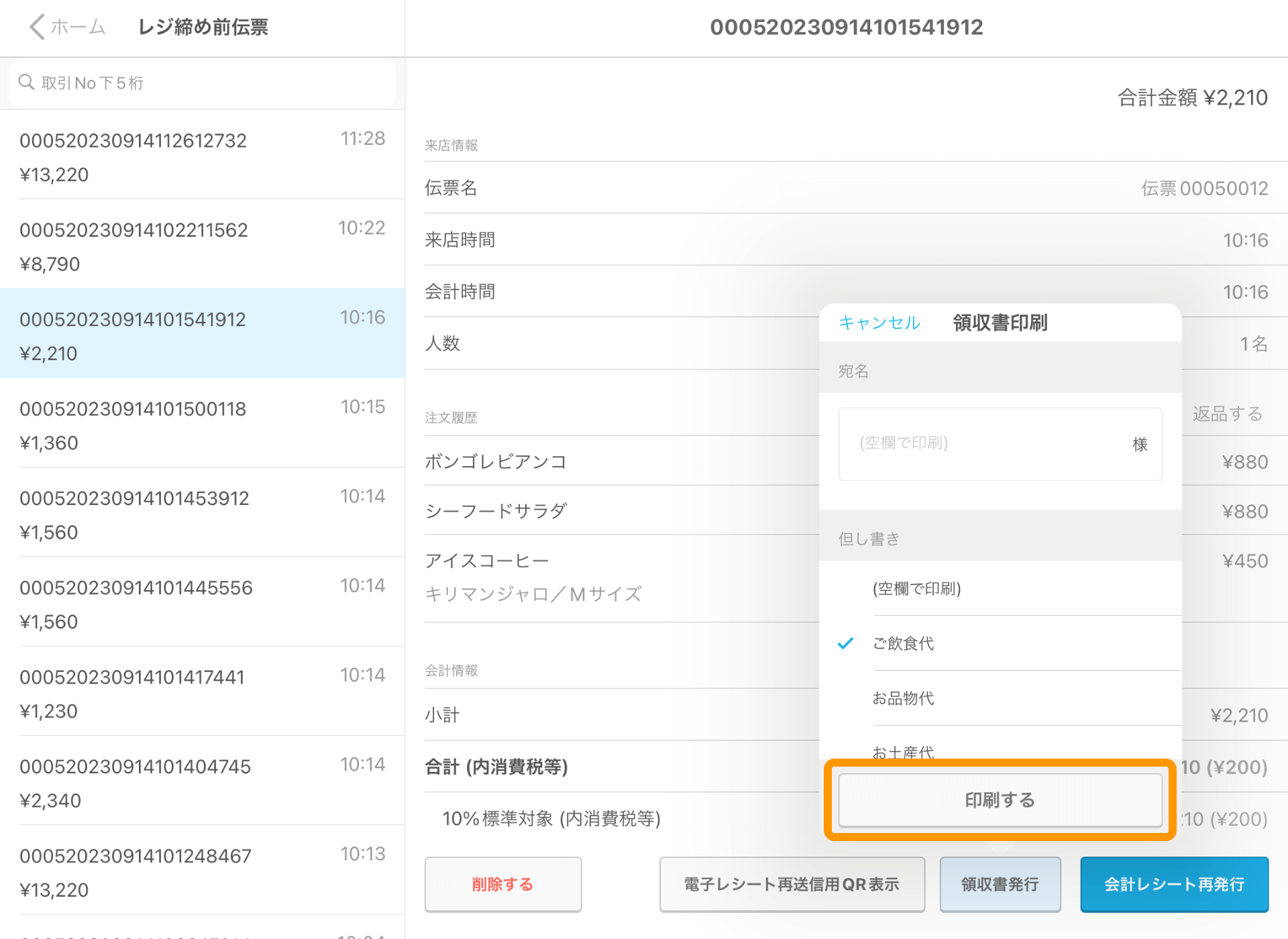Click the ¥1,230 amount in list

[x=49, y=711]
